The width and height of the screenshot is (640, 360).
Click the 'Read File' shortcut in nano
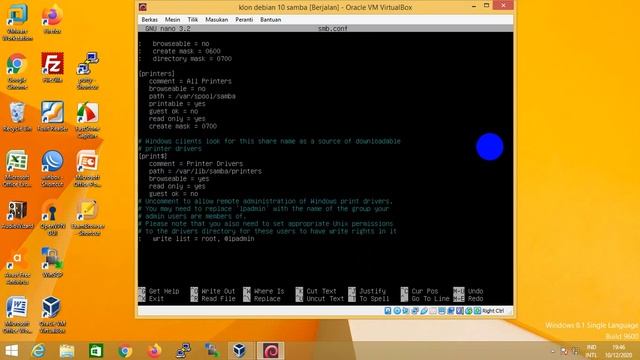pos(213,299)
